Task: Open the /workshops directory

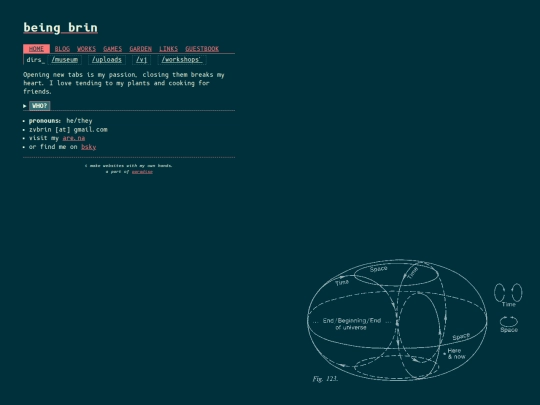Action: tap(182, 60)
